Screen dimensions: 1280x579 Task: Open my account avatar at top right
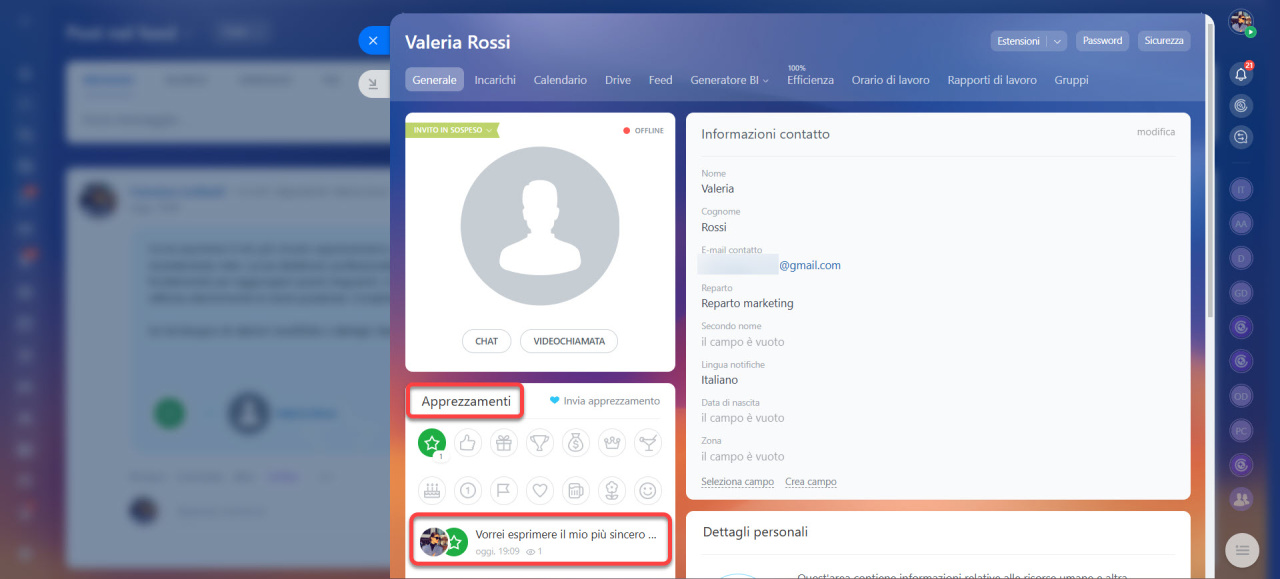click(x=1241, y=22)
